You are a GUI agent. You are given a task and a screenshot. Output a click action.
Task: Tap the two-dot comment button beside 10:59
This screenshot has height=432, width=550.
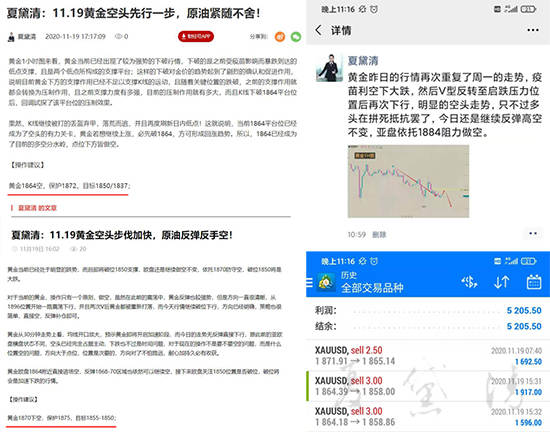tap(532, 234)
